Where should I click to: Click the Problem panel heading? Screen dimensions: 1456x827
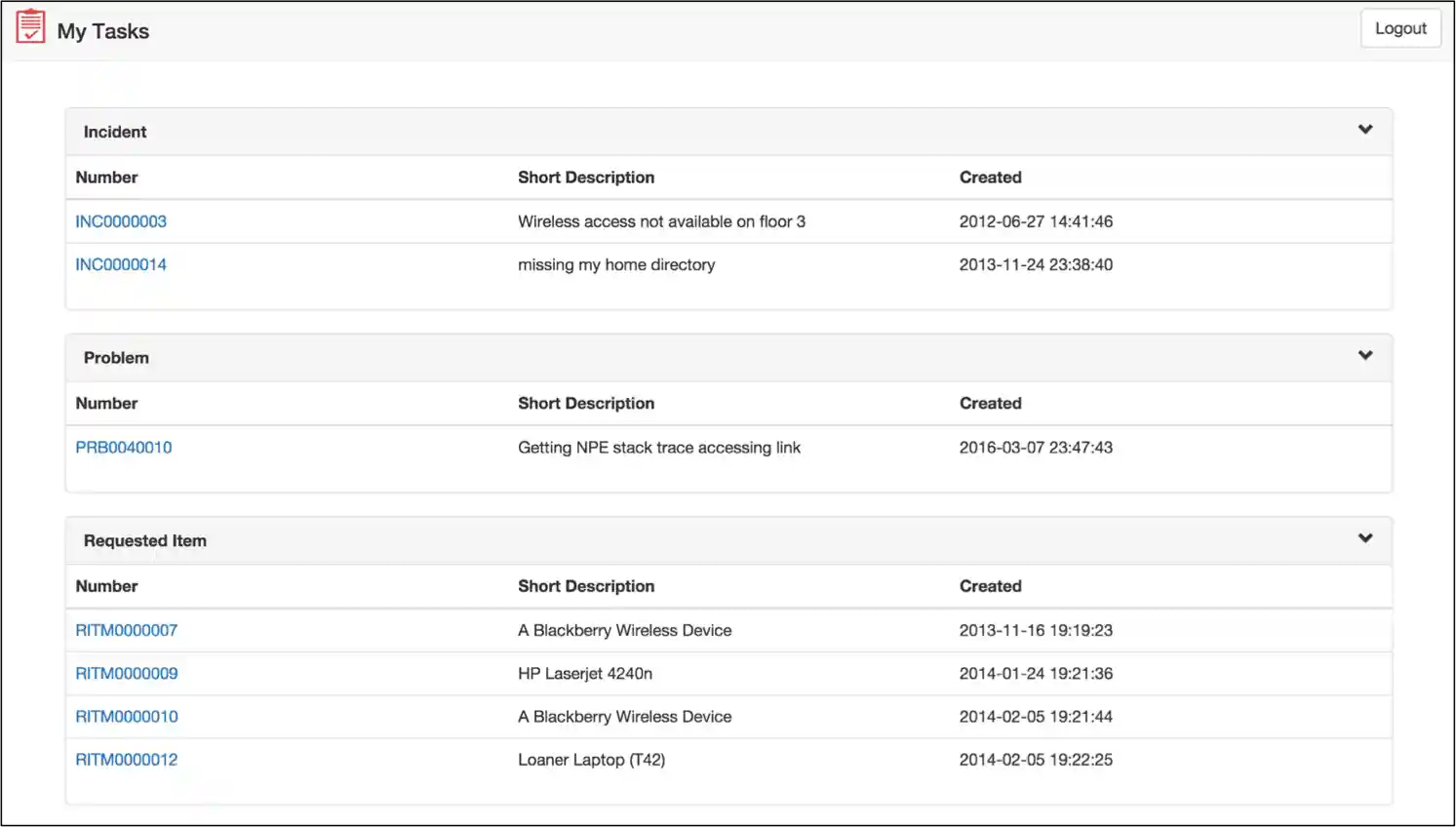pos(116,358)
